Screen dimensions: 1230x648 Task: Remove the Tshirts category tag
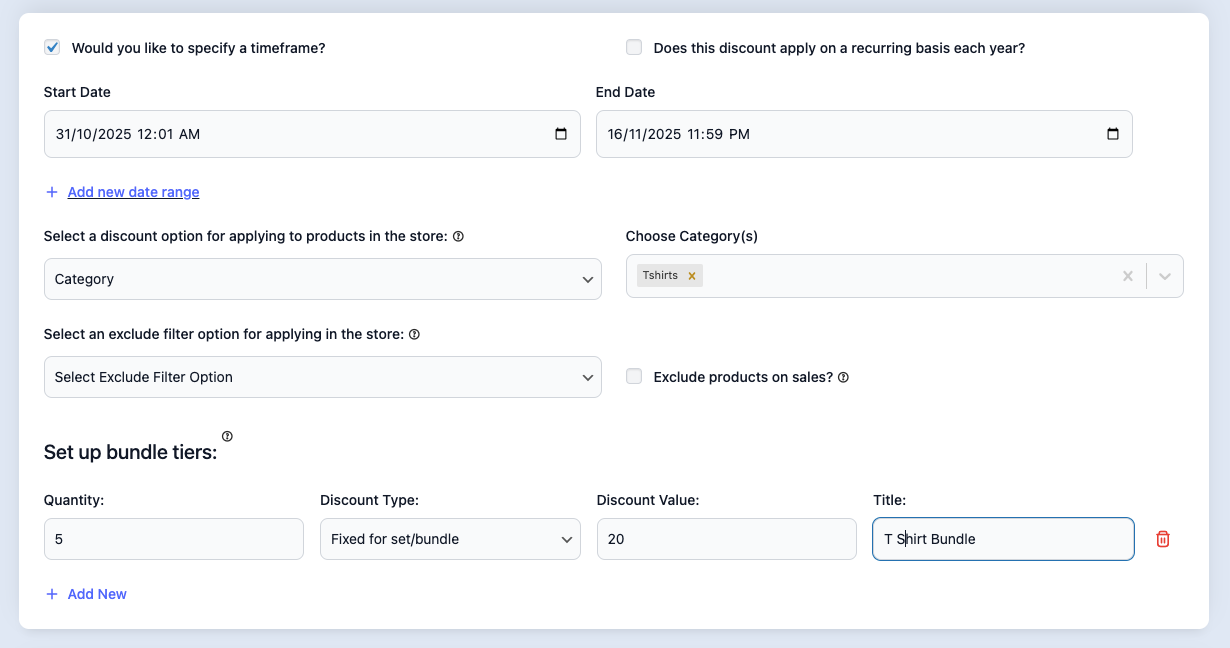[x=691, y=276]
